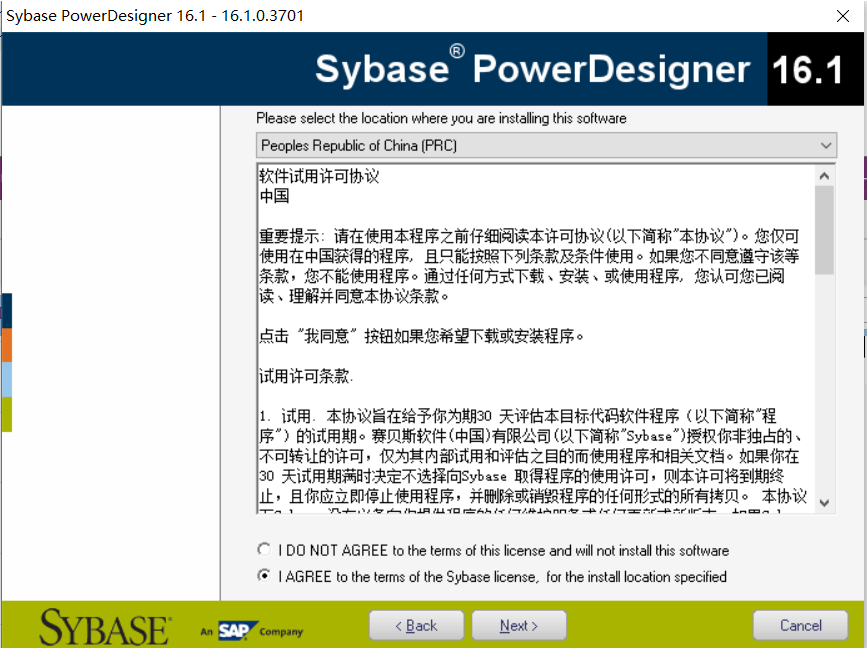Click the 16.1 version badge in header
The width and height of the screenshot is (868, 648).
(816, 69)
